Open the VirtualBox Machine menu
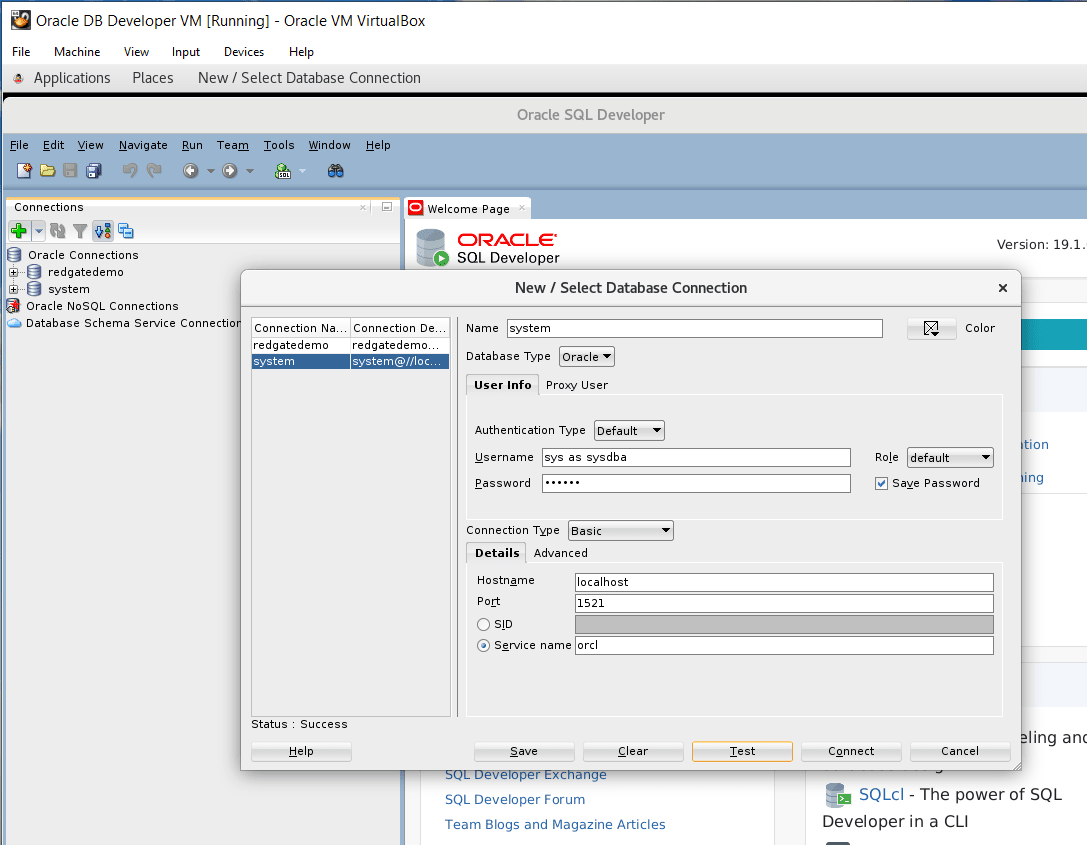1087x845 pixels. [x=77, y=52]
